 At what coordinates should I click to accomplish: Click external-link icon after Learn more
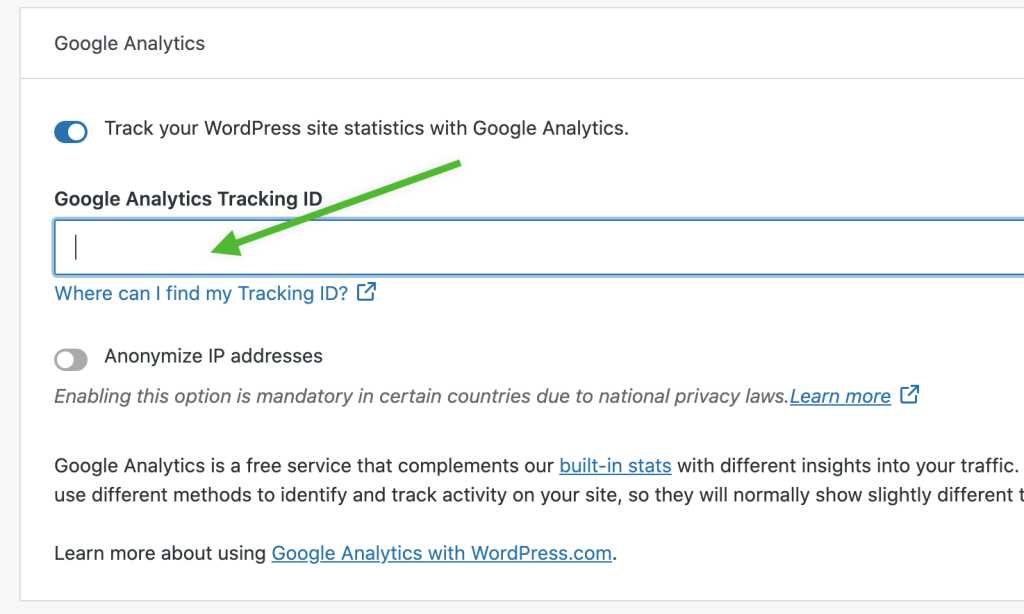[910, 394]
